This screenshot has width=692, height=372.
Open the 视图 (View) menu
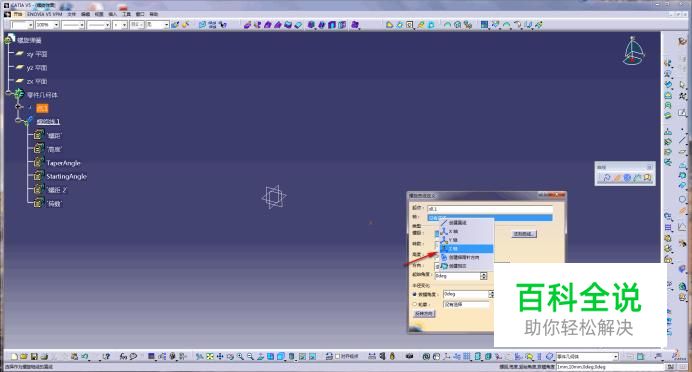(x=99, y=14)
